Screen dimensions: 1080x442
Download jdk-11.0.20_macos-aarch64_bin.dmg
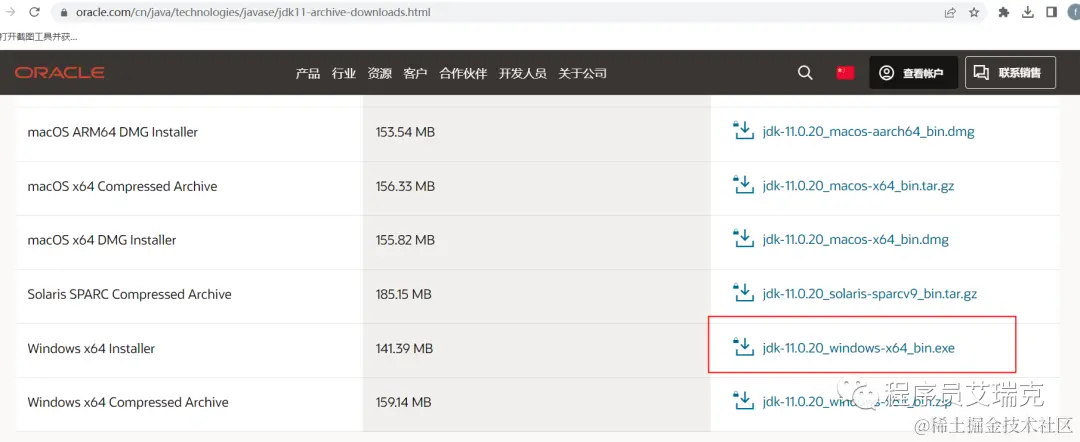point(869,131)
